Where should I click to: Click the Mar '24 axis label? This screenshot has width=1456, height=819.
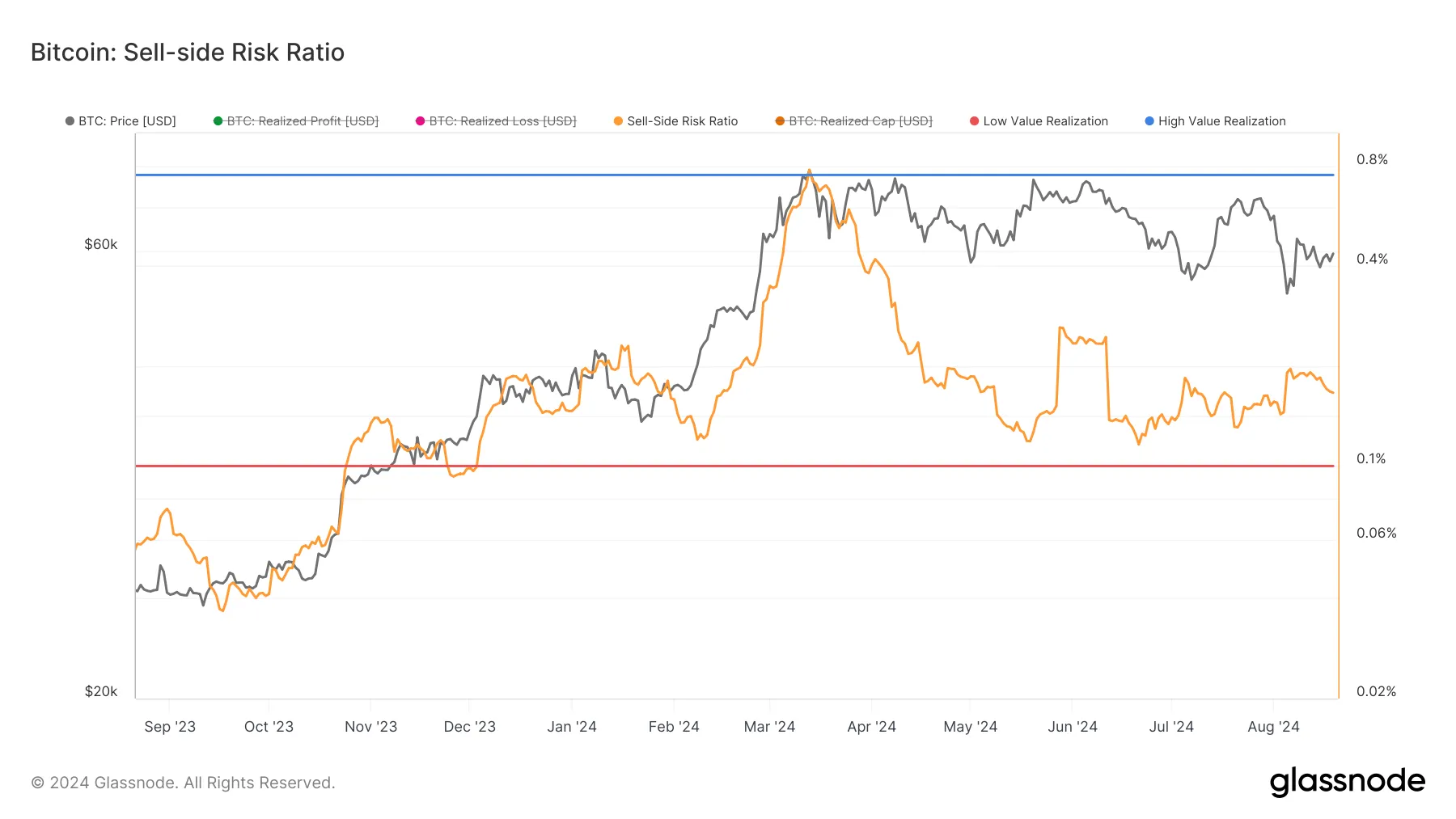point(769,727)
